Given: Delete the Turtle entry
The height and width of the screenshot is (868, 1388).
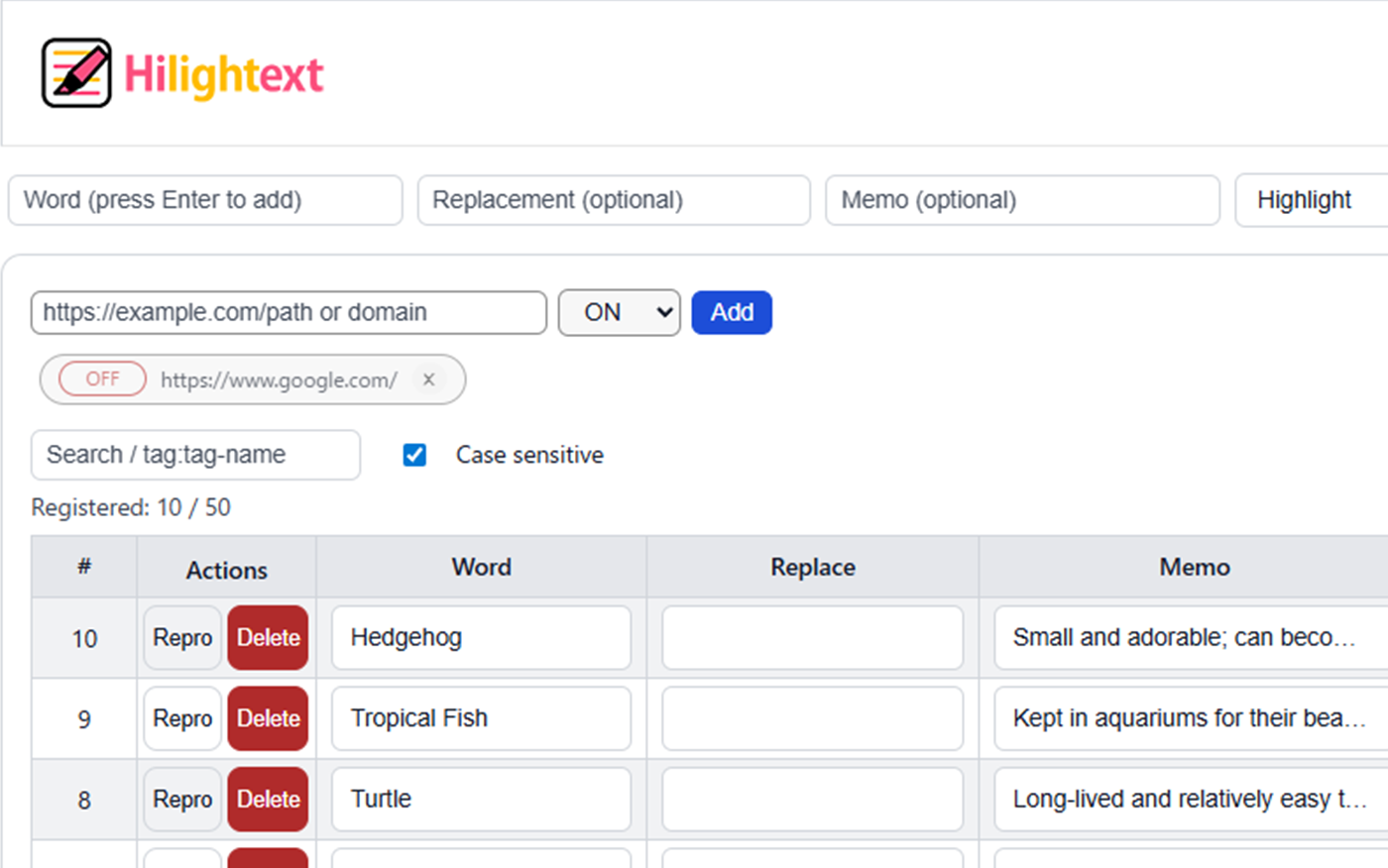Looking at the screenshot, I should 268,799.
